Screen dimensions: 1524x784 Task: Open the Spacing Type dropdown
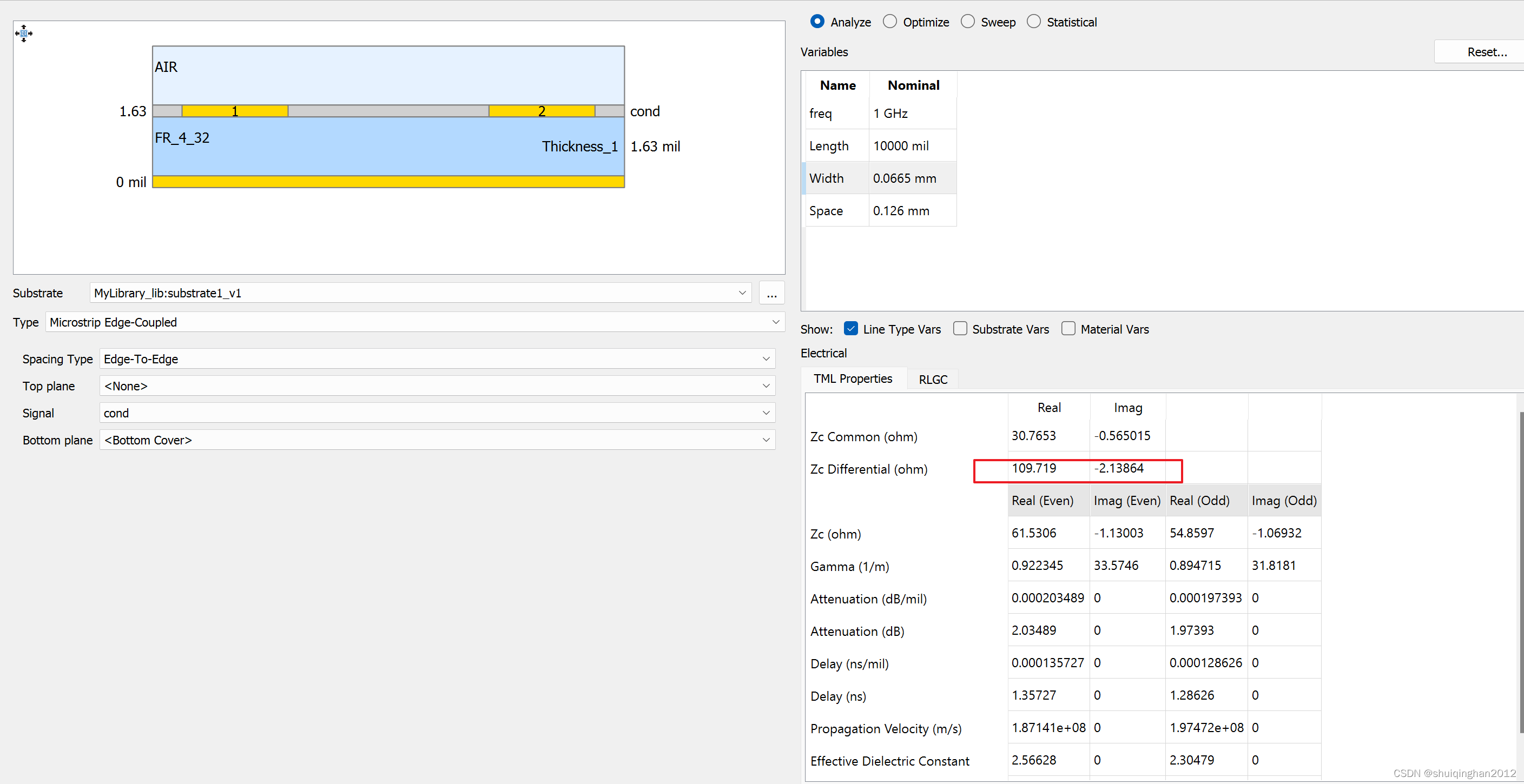766,359
